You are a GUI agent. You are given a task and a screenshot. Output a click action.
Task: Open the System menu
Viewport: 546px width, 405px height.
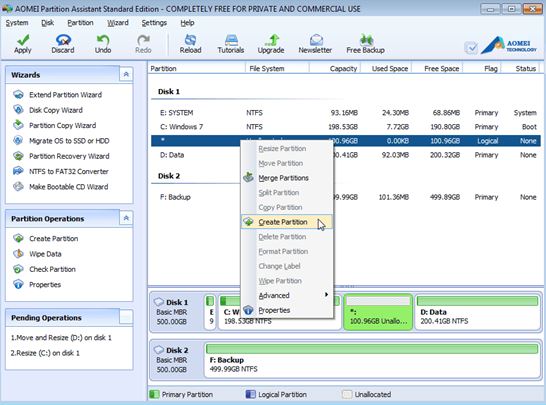17,23
